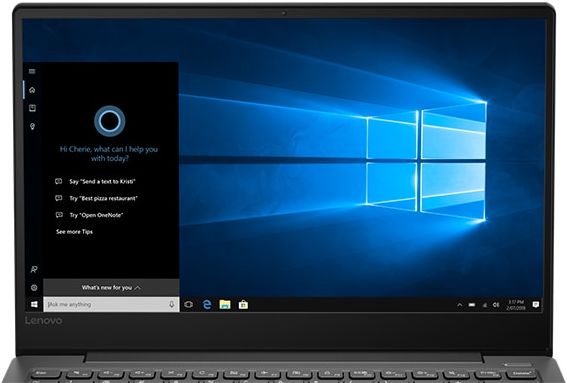
Task: Open the Action Center notification icon
Action: click(x=536, y=305)
